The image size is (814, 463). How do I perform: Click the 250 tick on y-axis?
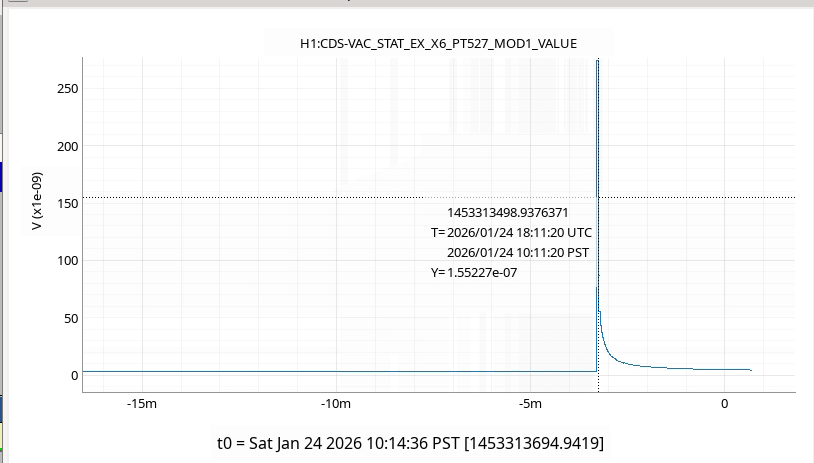[68, 89]
